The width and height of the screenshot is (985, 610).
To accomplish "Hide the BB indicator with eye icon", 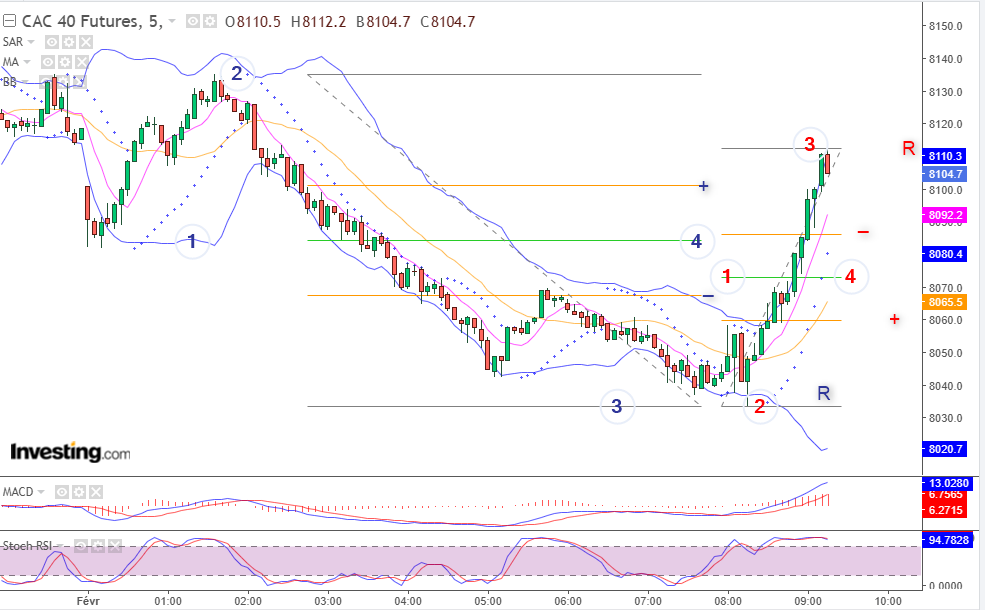I will point(45,82).
